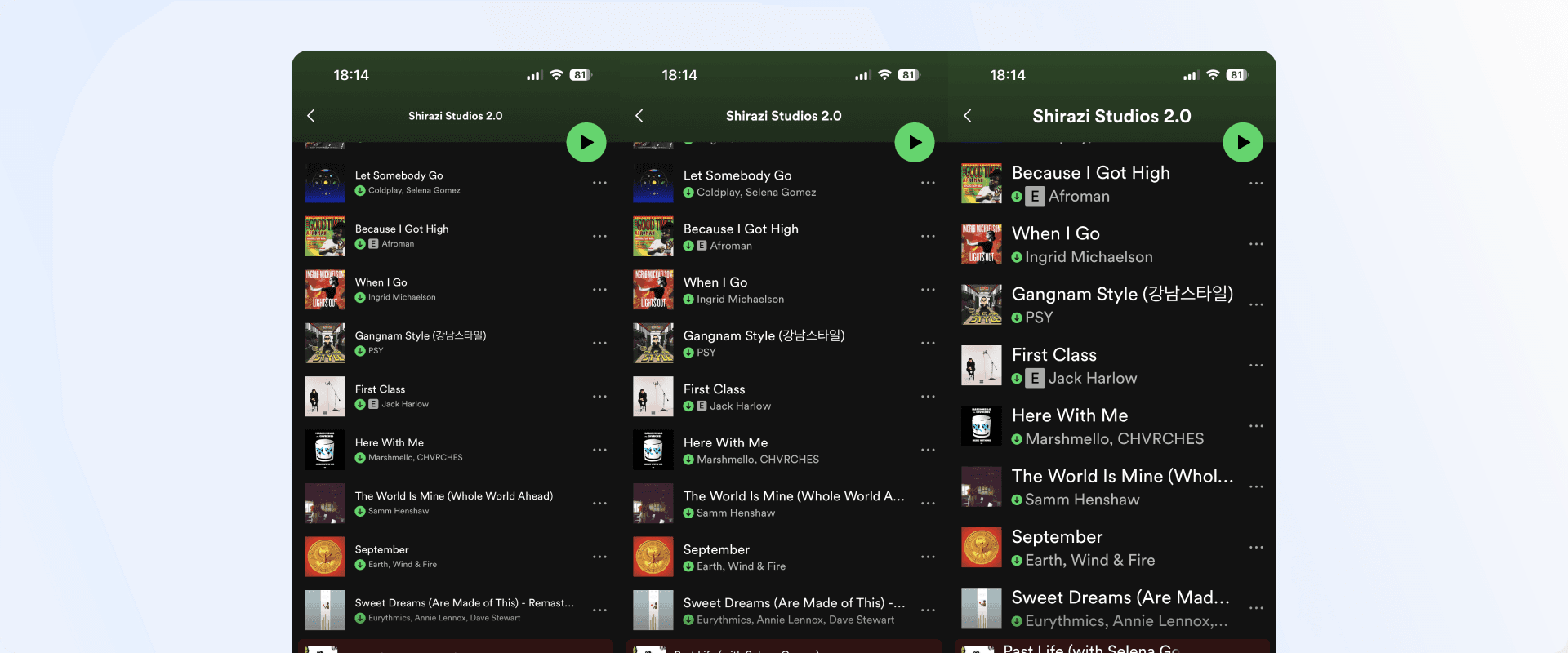Viewport: 1568px width, 653px height.
Task: Open more options for The World Is Mine, left phone
Action: 599,504
